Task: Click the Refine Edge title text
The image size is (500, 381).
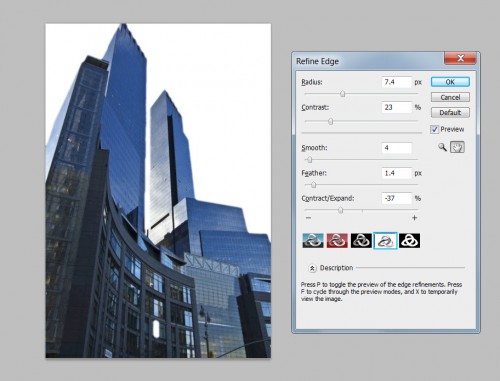Action: [x=317, y=61]
